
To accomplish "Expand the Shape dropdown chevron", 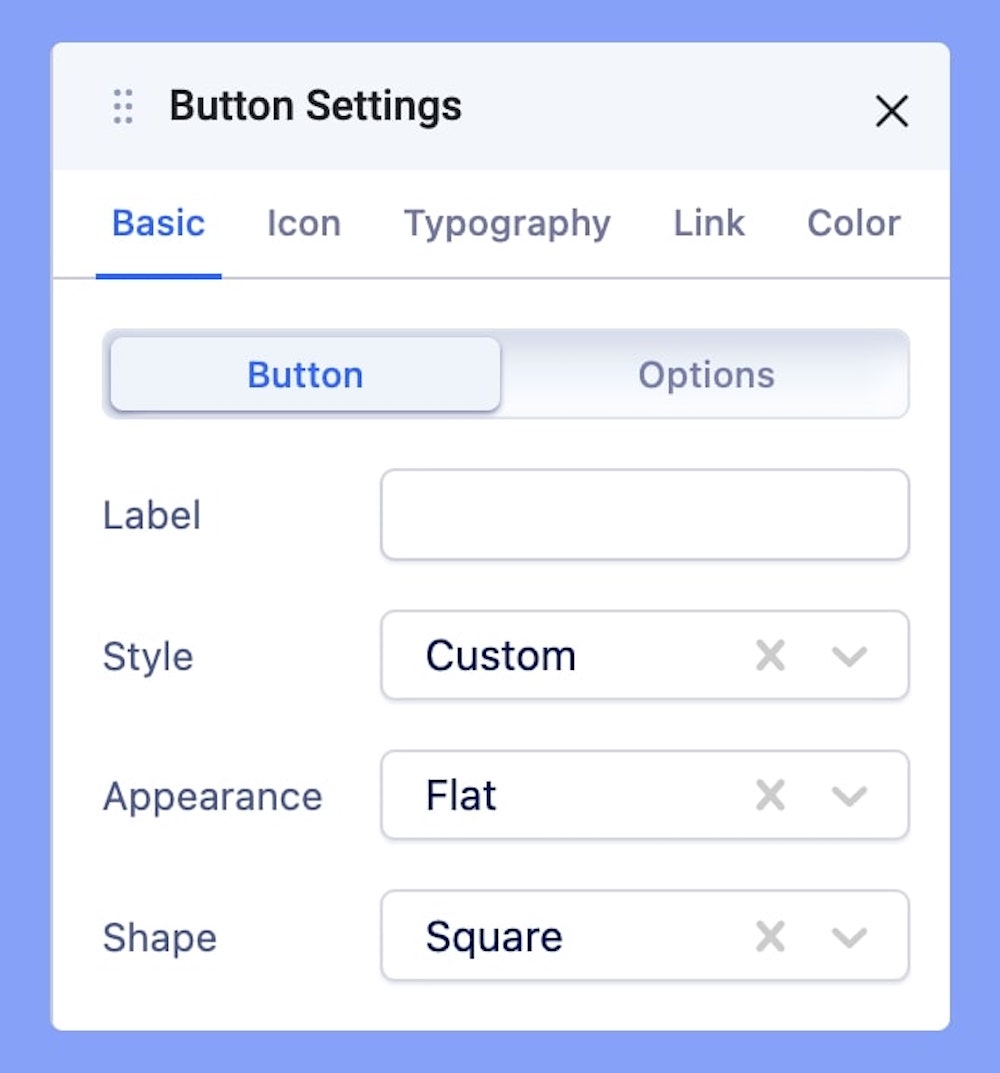I will pos(849,938).
